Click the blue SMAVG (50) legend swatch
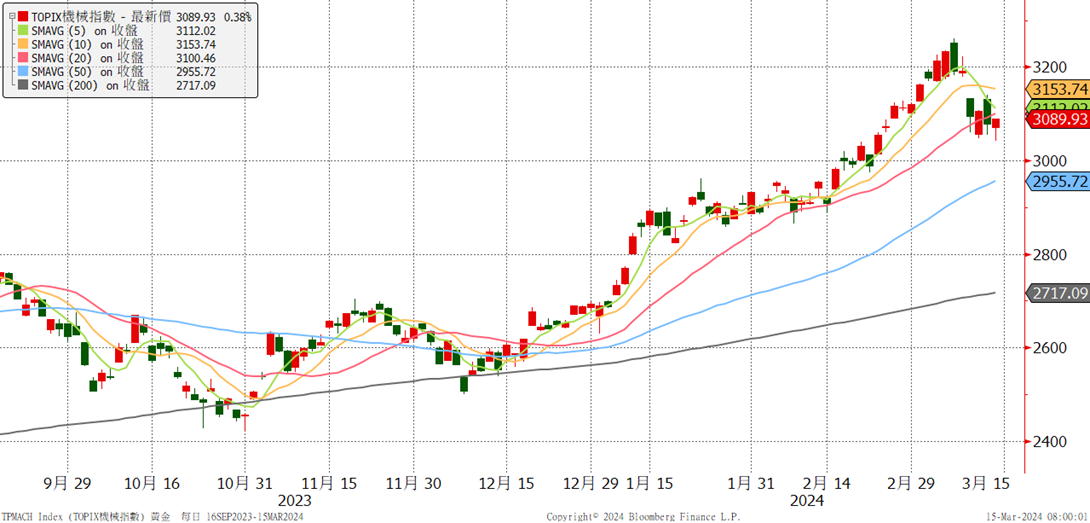This screenshot has height=523, width=1090. (x=24, y=72)
